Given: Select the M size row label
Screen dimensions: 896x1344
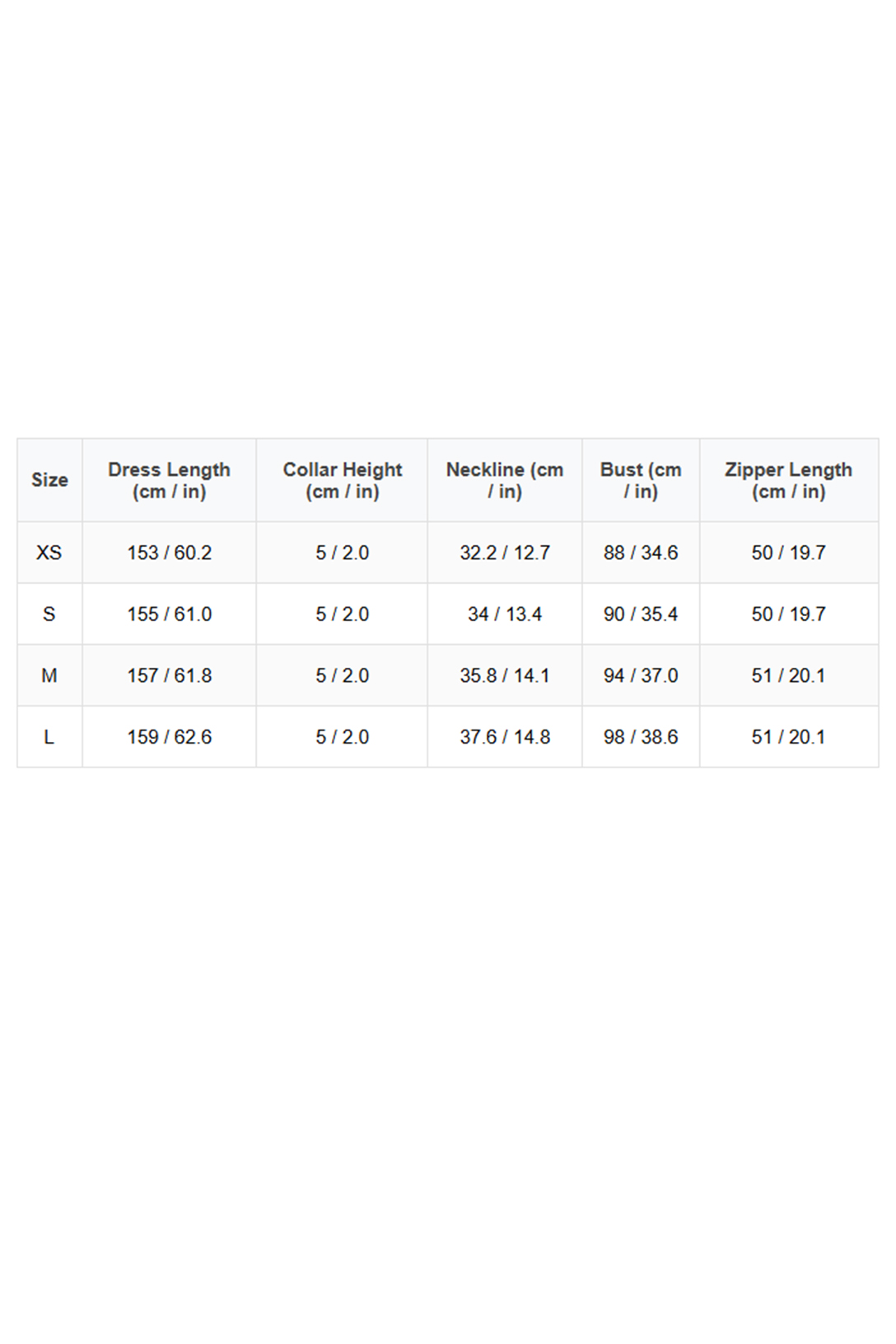Looking at the screenshot, I should point(49,675).
